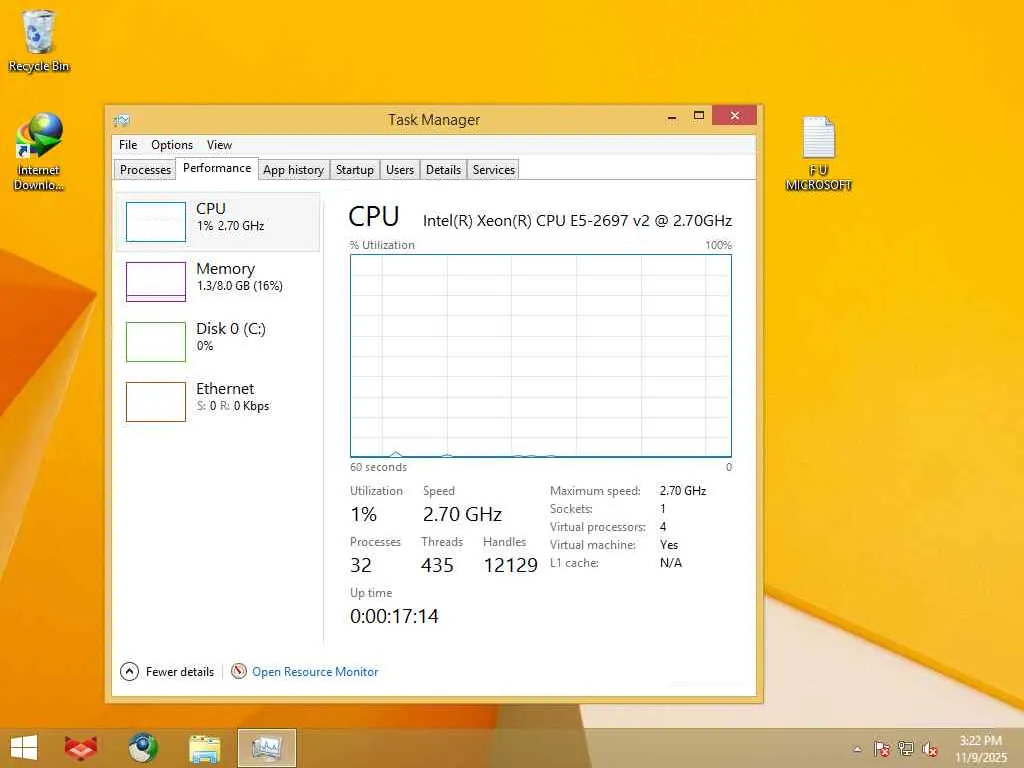The image size is (1024, 768).
Task: Click the Resource Monitor gauge icon
Action: (239, 671)
